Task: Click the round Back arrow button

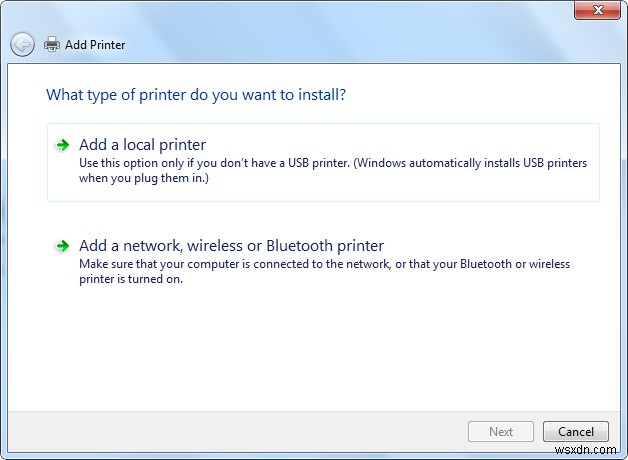Action: pos(22,44)
